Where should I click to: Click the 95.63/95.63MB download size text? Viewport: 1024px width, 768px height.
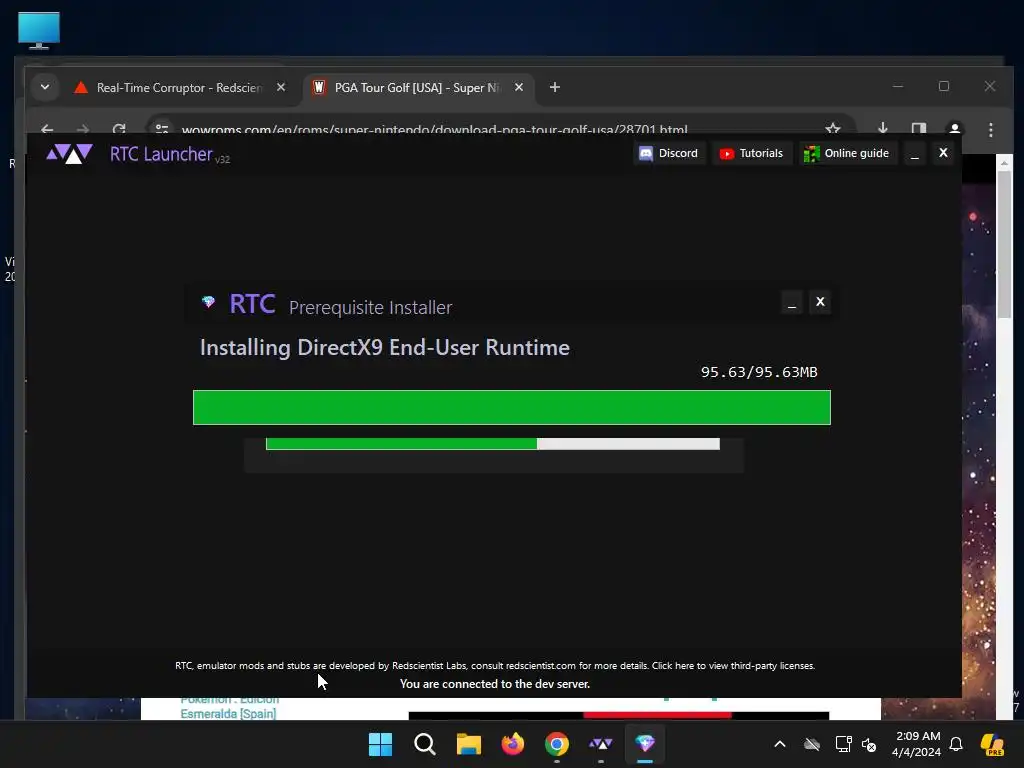759,372
